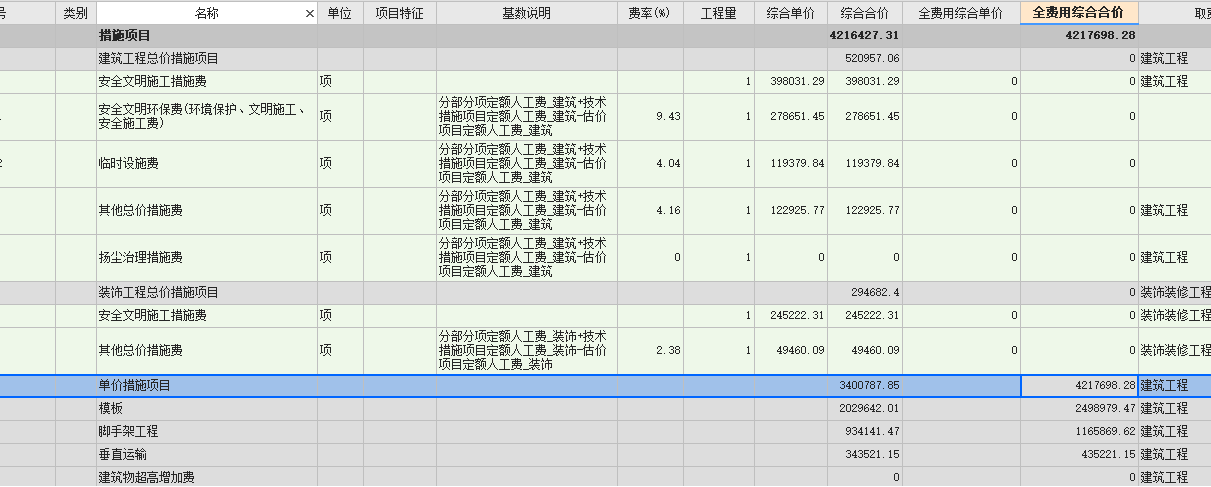Click the 4217698.28 value in 措施项目 row

coord(1079,36)
